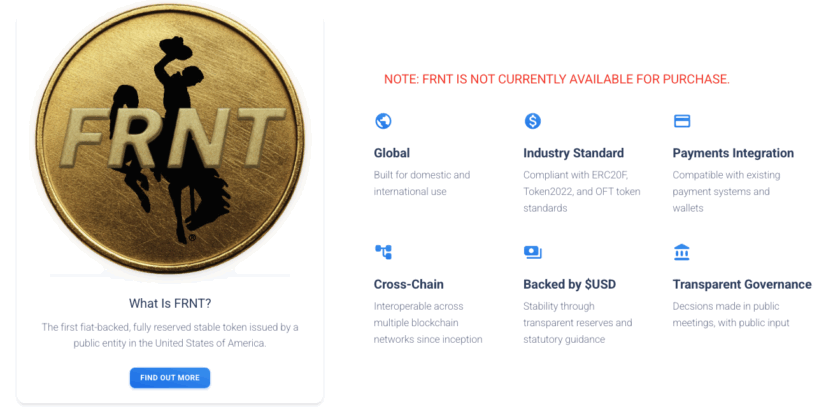840x409 pixels.
Task: Click the Cross-Chain network nodes icon
Action: click(382, 252)
